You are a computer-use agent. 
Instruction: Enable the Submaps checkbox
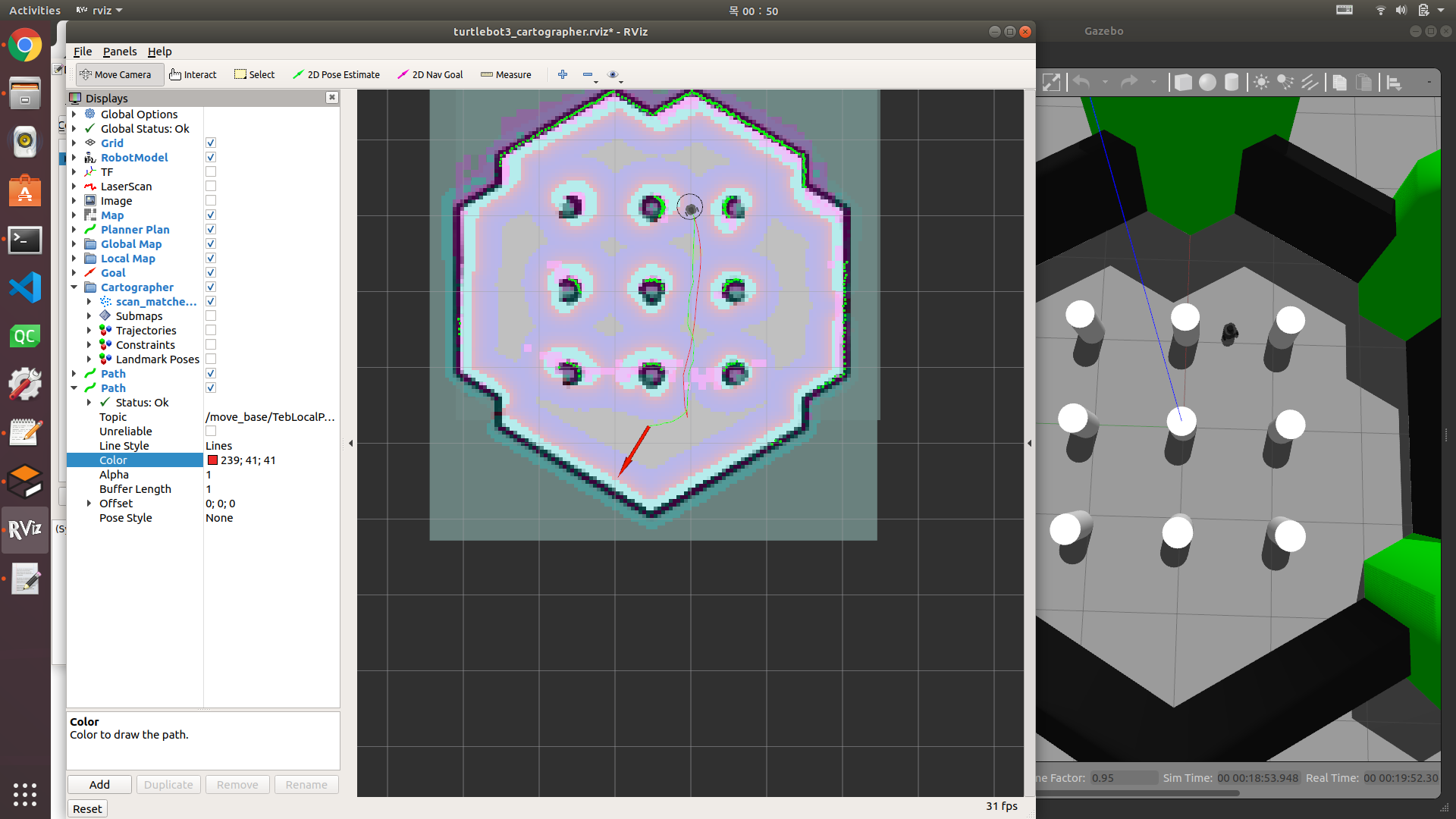tap(211, 315)
